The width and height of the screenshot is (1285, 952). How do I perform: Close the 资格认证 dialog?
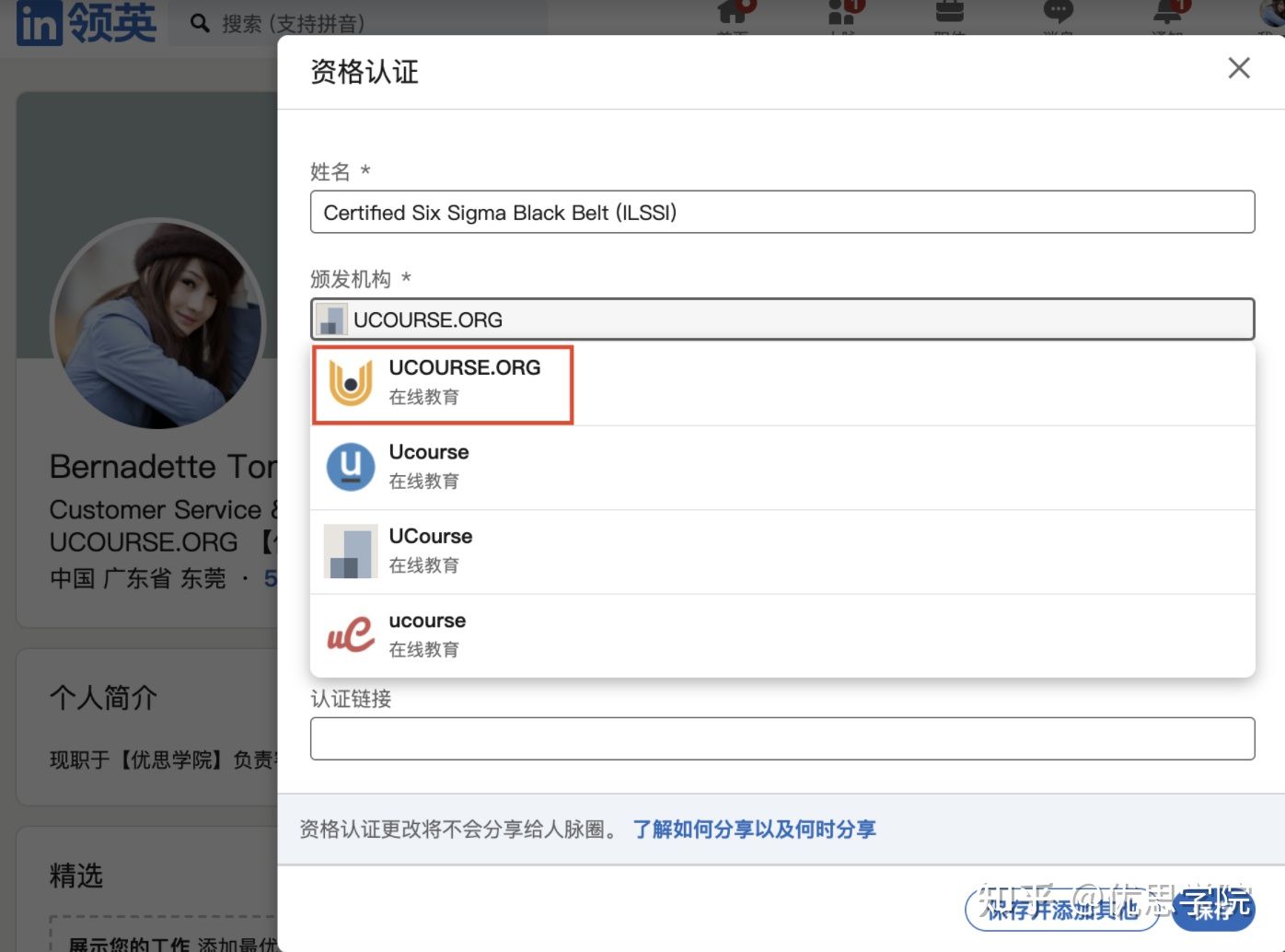coord(1239,67)
